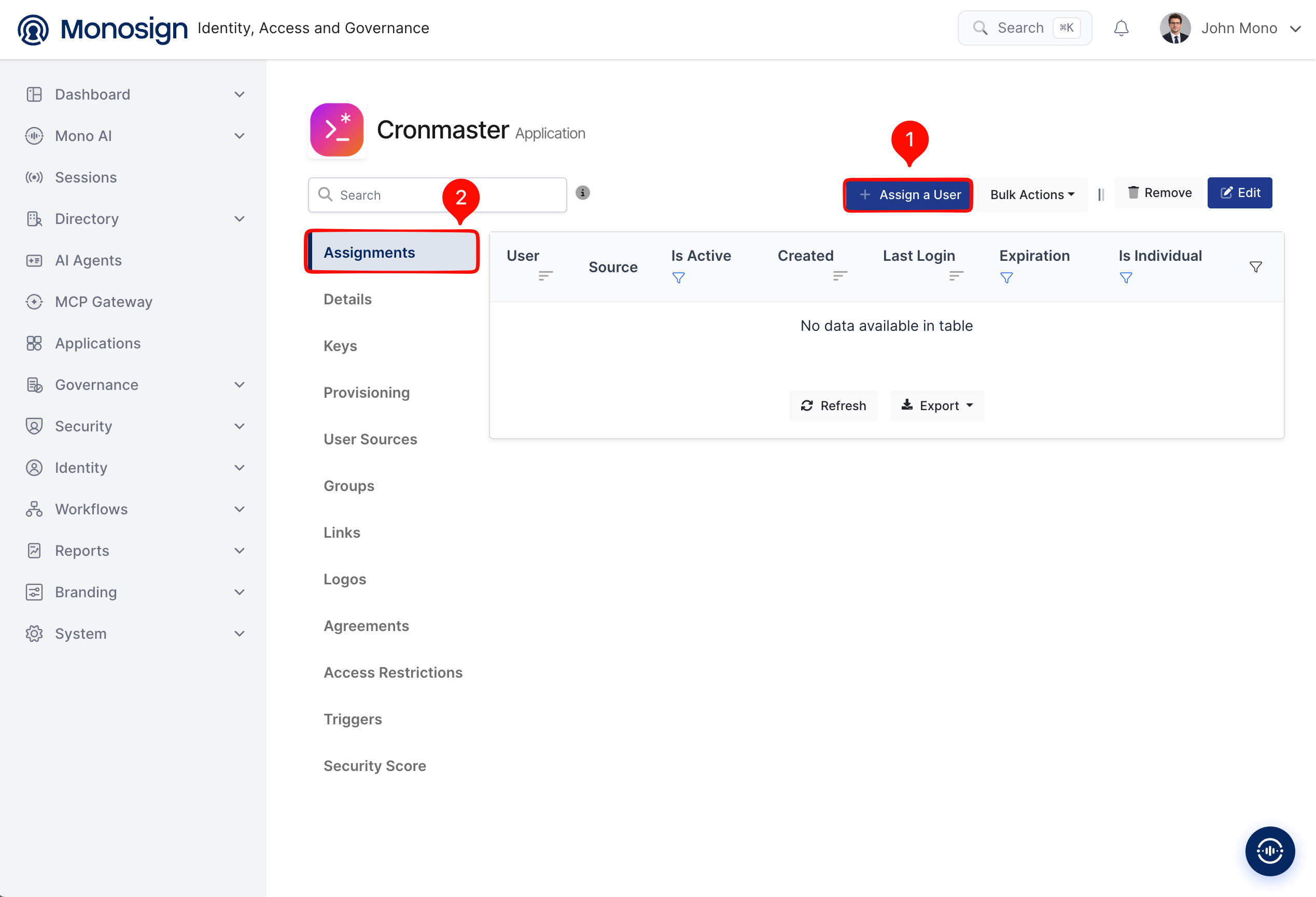The height and width of the screenshot is (897, 1316).
Task: Filter the Expiration column
Action: [x=1006, y=277]
